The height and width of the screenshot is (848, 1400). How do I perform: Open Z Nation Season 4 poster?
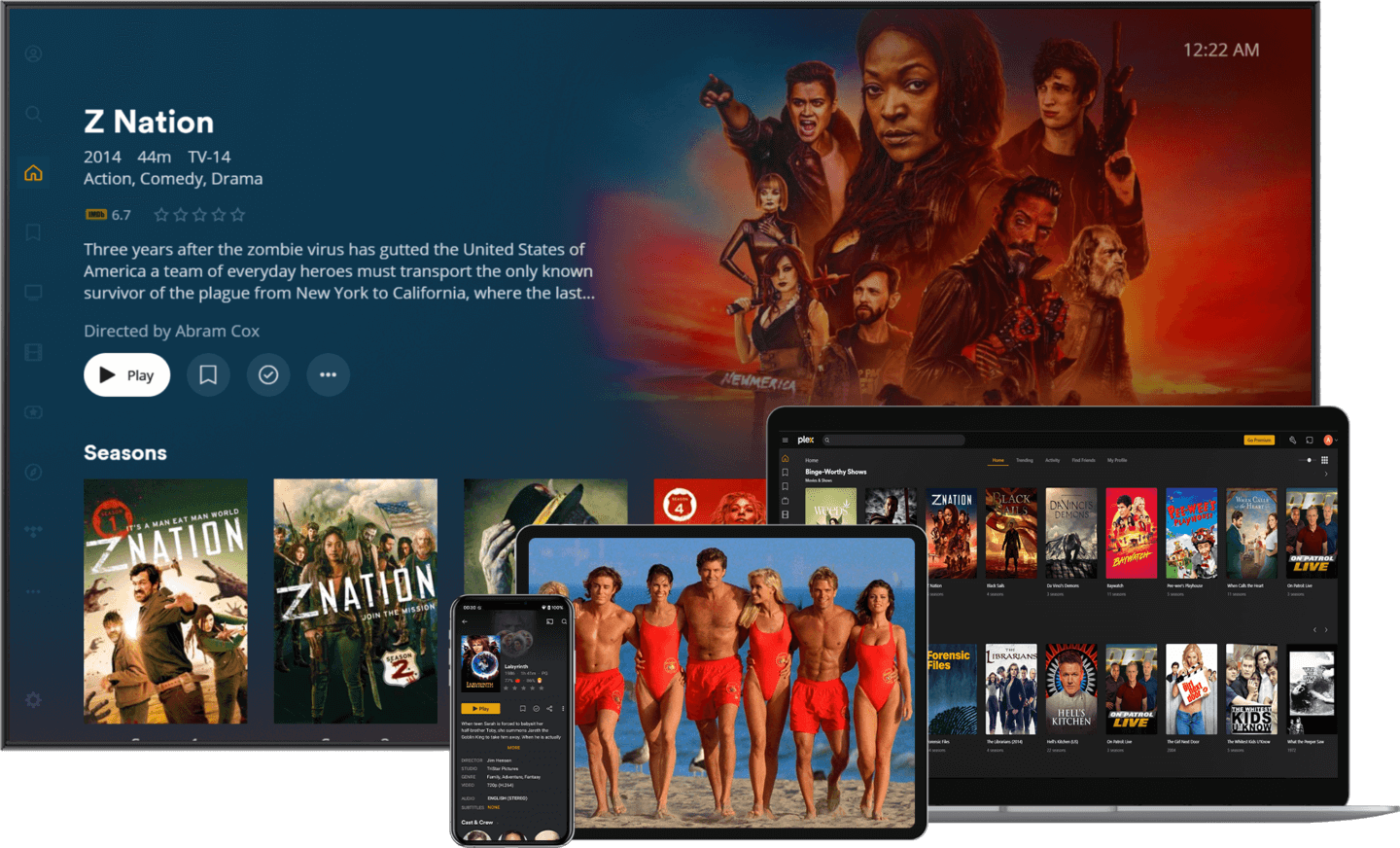(x=710, y=501)
